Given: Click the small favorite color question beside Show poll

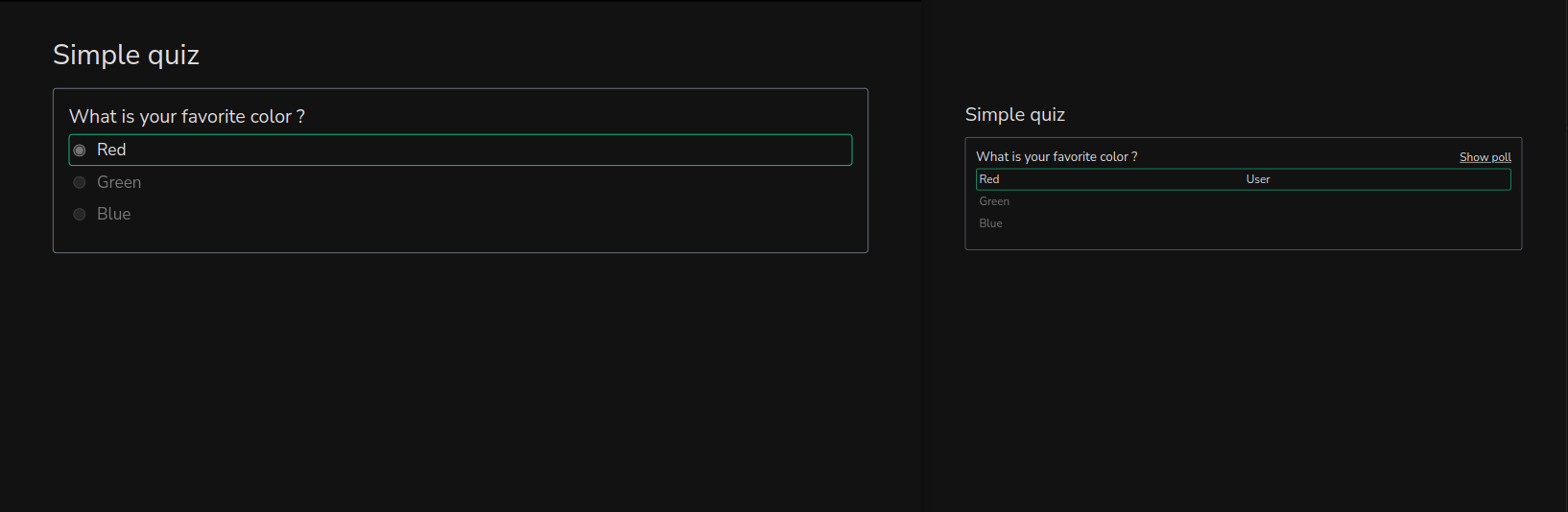Looking at the screenshot, I should (1057, 156).
